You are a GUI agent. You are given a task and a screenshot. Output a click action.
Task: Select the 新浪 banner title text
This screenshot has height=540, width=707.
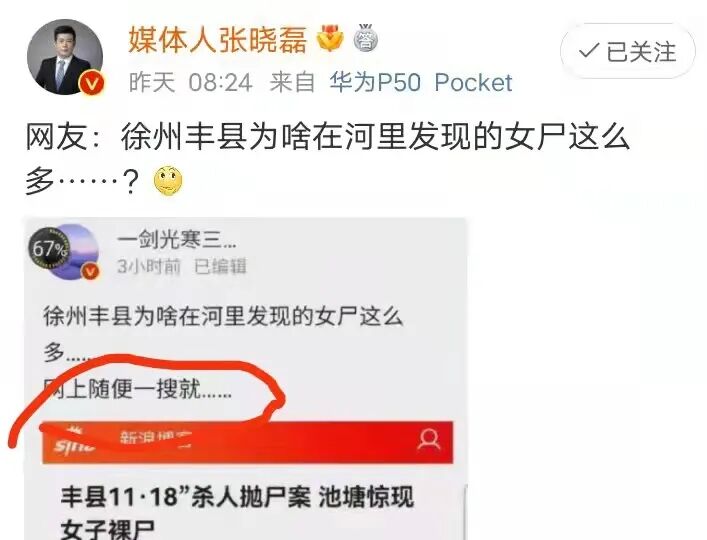[156, 437]
